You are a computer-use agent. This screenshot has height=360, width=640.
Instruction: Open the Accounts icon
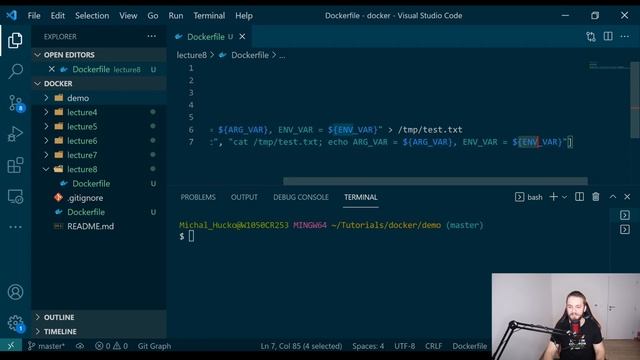click(15, 292)
